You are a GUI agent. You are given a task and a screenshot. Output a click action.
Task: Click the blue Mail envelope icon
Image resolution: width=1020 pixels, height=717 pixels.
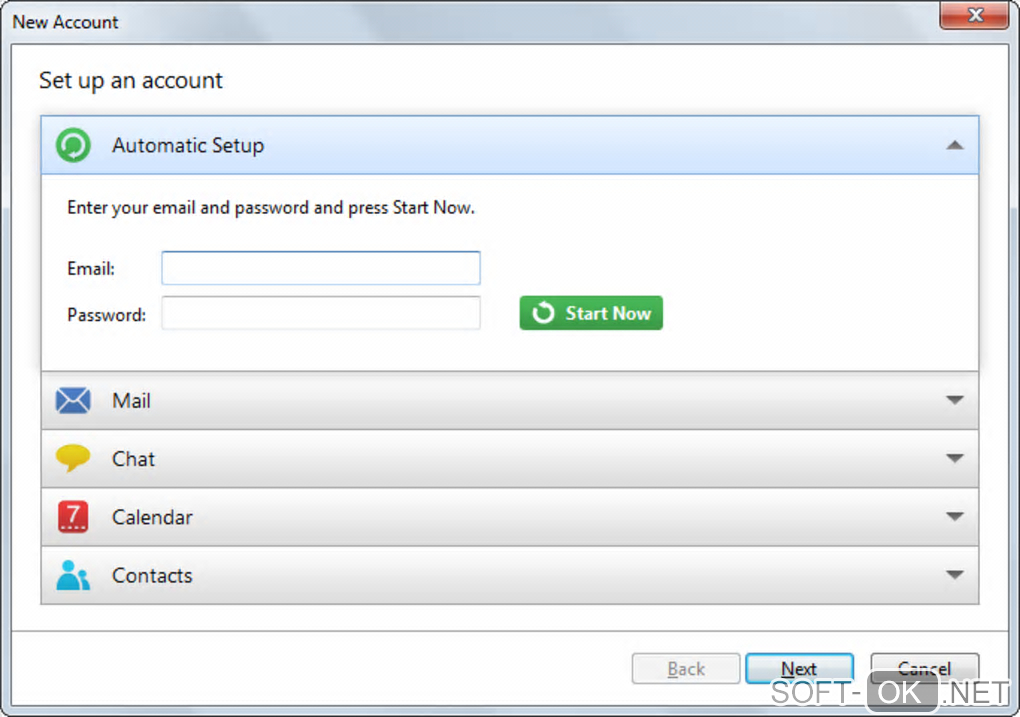(73, 401)
